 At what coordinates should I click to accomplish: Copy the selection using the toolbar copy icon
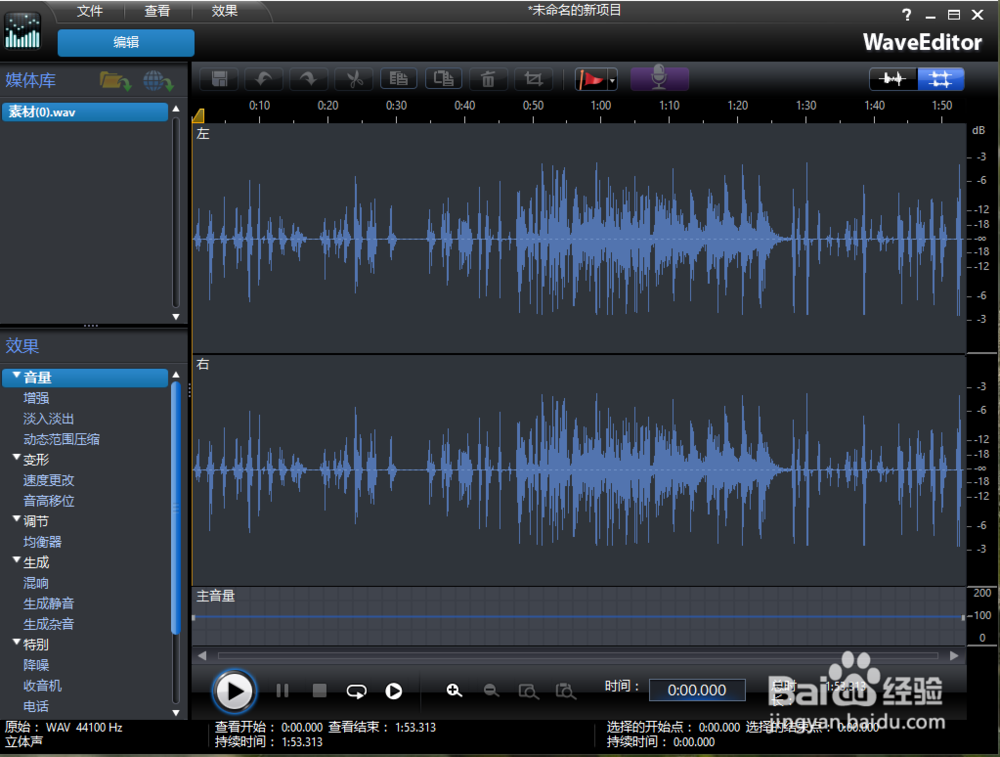tap(399, 79)
